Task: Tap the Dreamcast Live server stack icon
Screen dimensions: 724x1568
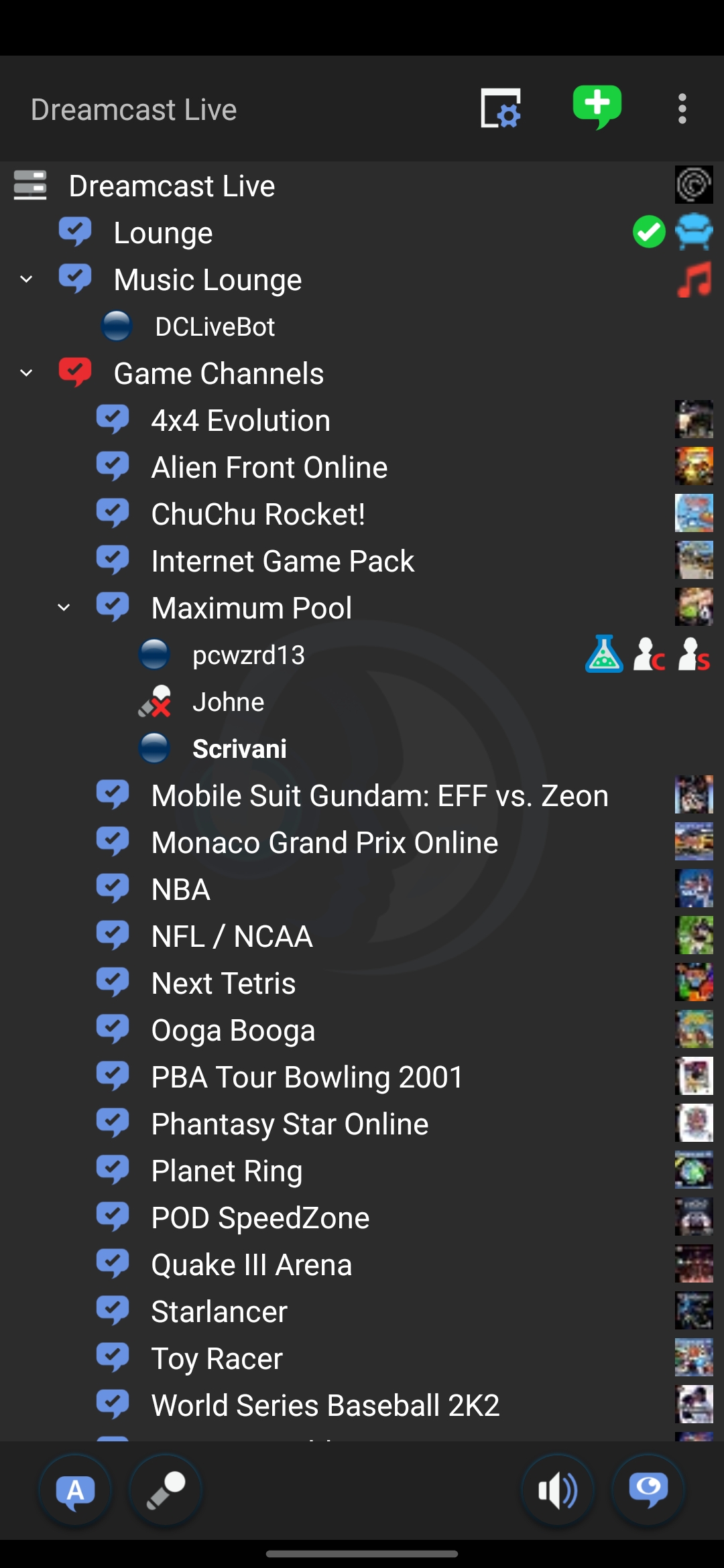Action: click(x=30, y=186)
